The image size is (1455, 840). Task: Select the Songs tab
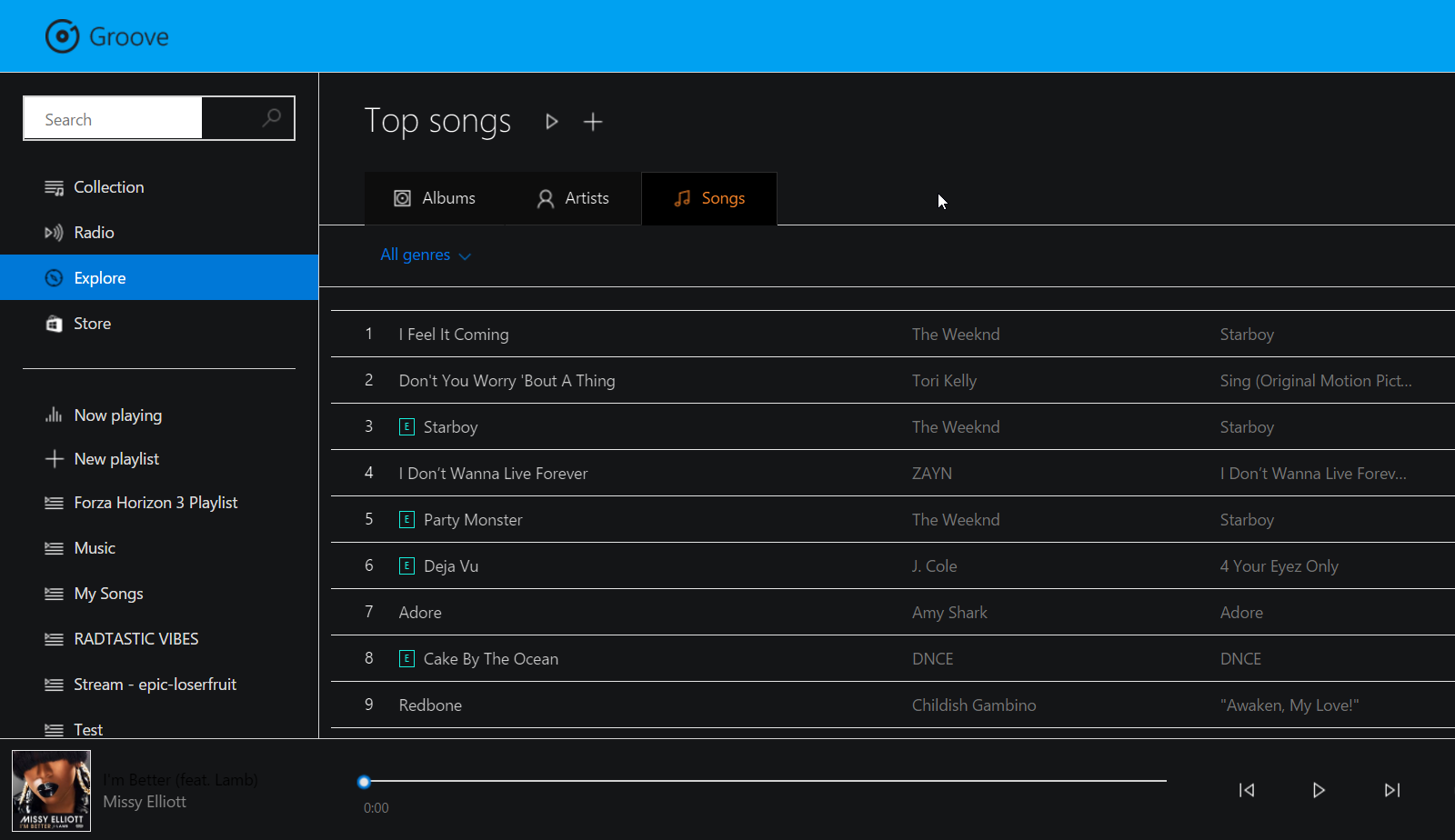click(x=709, y=198)
